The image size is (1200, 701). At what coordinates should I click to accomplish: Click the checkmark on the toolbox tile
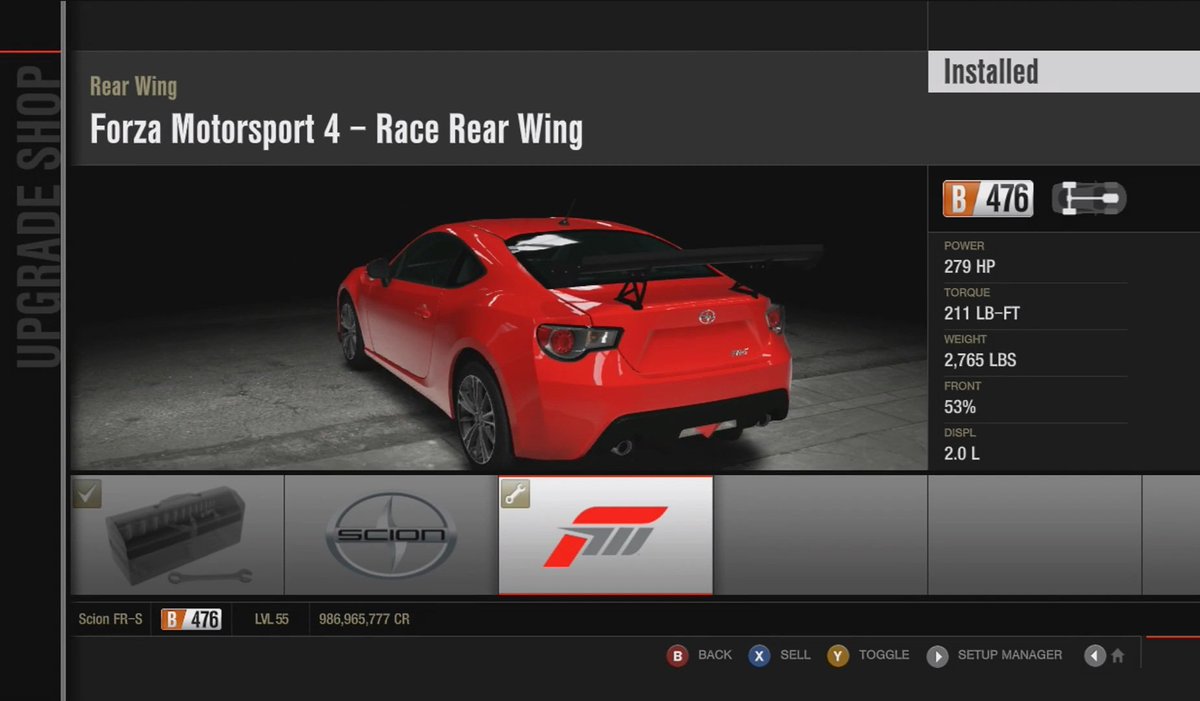click(87, 493)
